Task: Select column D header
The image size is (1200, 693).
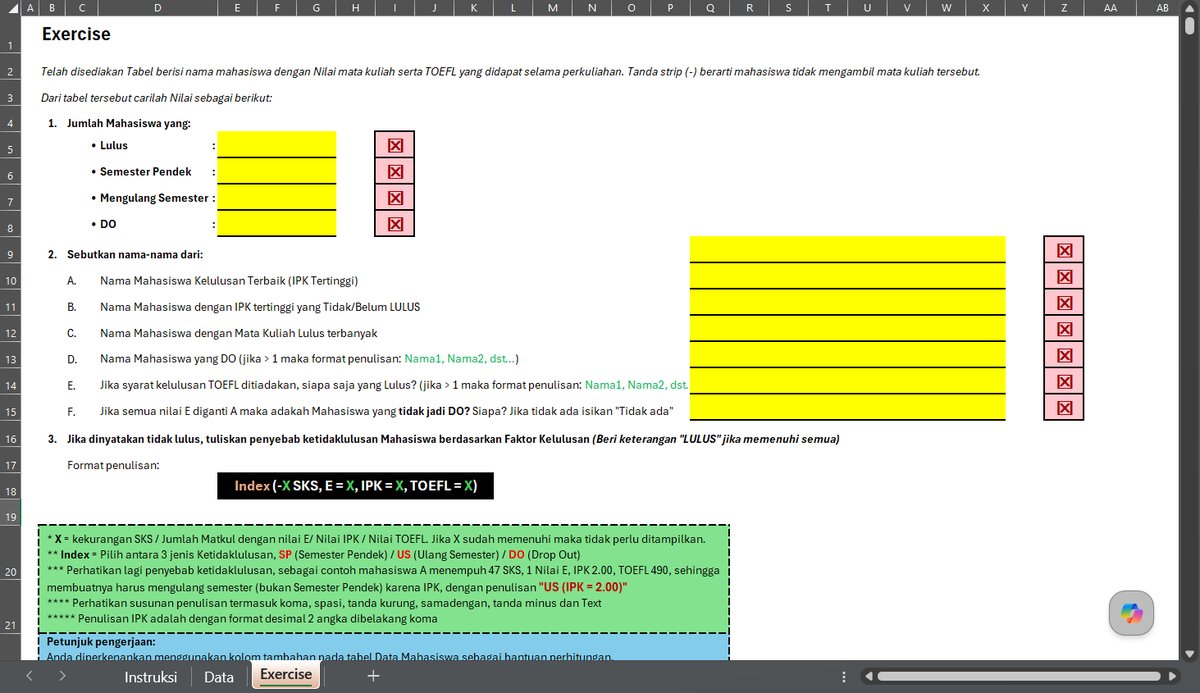Action: (x=158, y=8)
